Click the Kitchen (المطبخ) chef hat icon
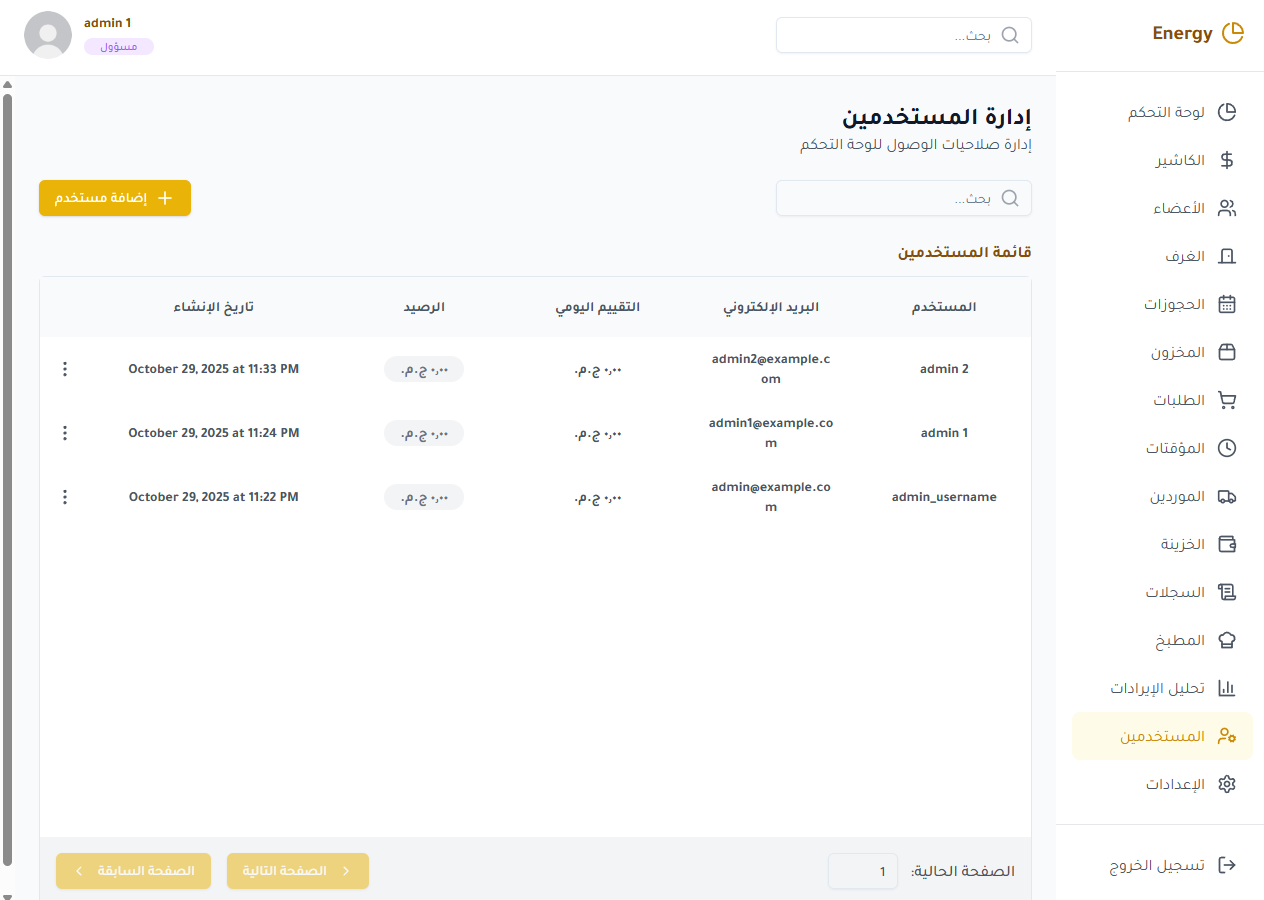This screenshot has height=900, width=1264. 1227,640
